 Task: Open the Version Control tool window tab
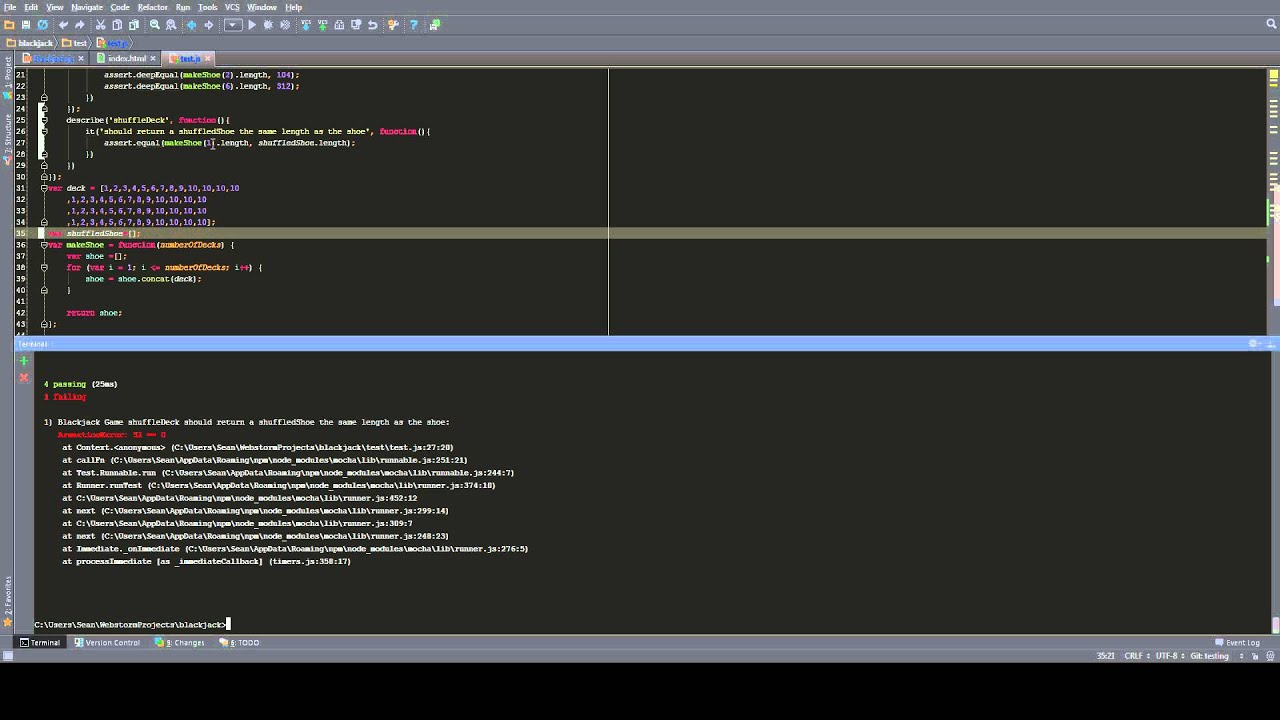pyautogui.click(x=107, y=643)
